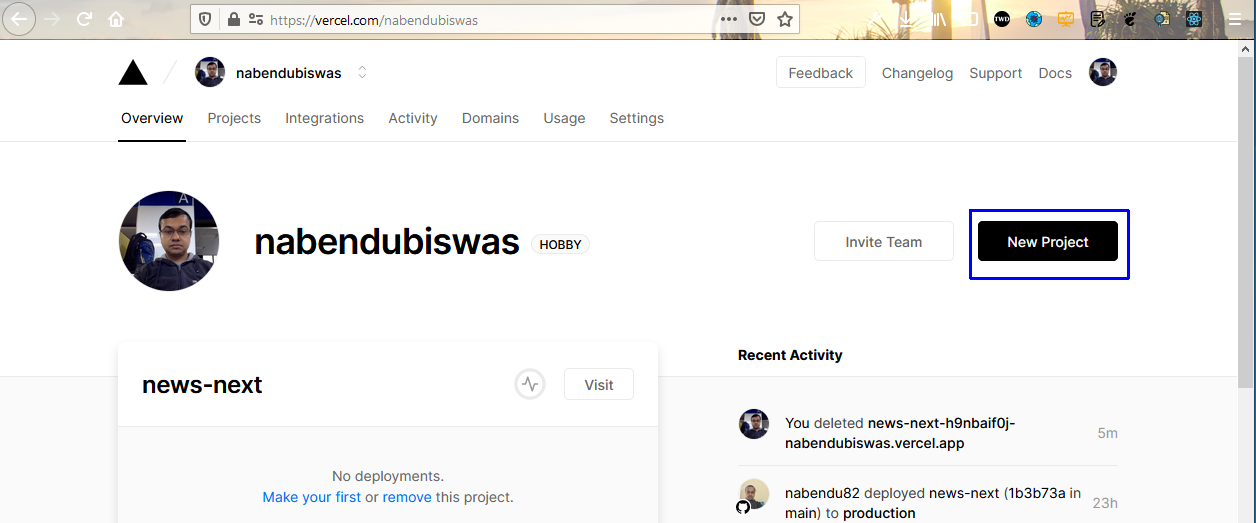1256x523 pixels.
Task: Reload the page with the refresh icon
Action: [x=85, y=19]
